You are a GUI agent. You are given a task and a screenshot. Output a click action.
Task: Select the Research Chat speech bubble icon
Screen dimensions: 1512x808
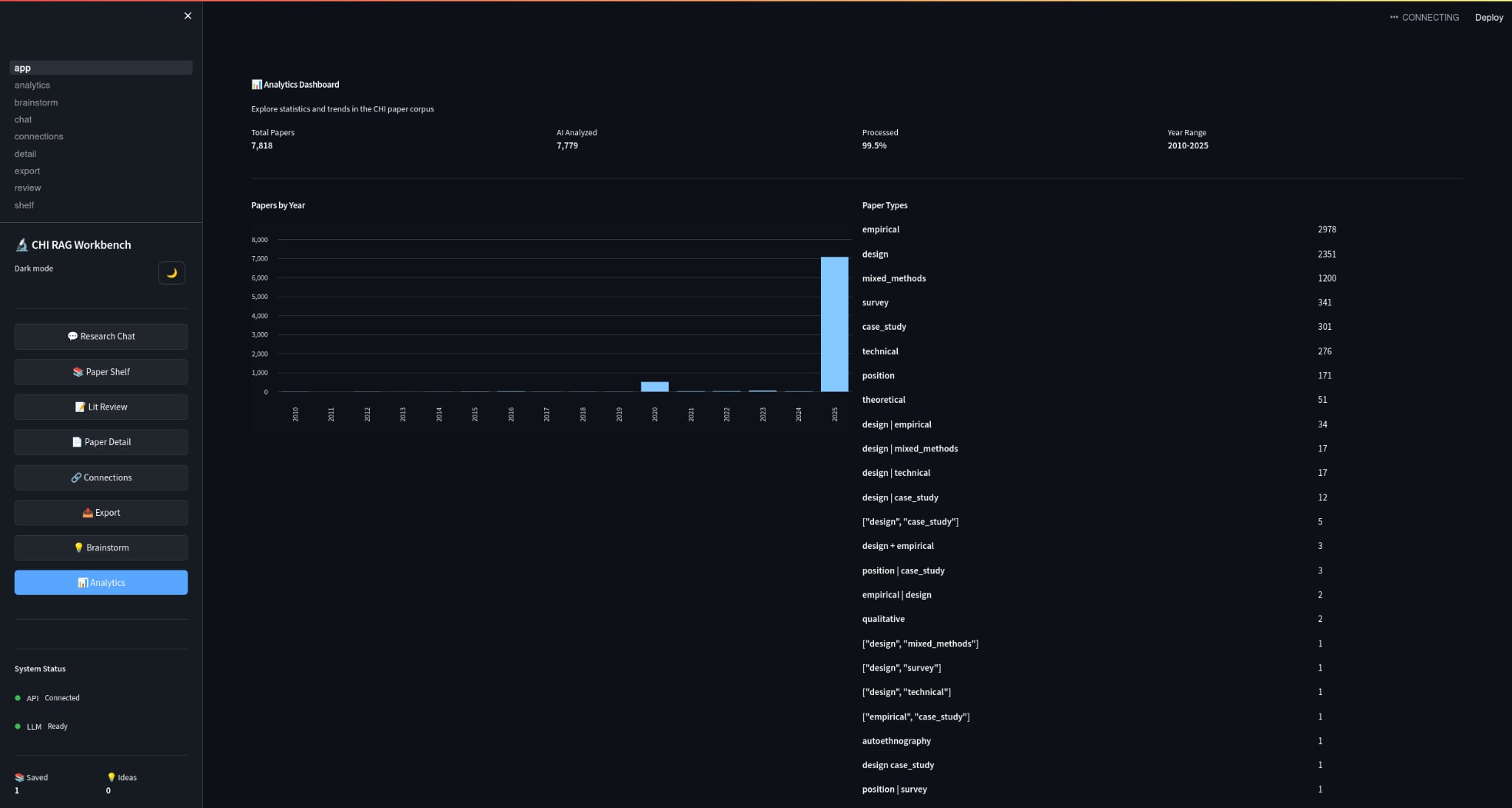point(73,336)
